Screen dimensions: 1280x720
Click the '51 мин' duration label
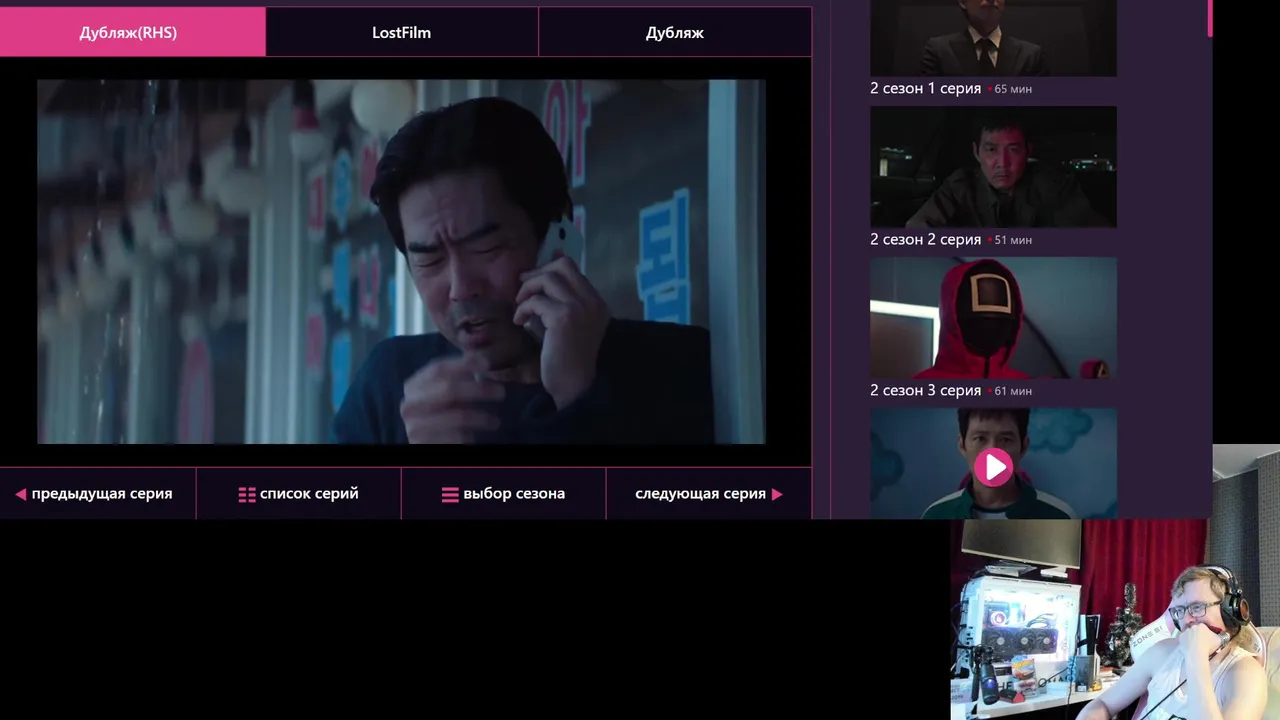click(1013, 240)
